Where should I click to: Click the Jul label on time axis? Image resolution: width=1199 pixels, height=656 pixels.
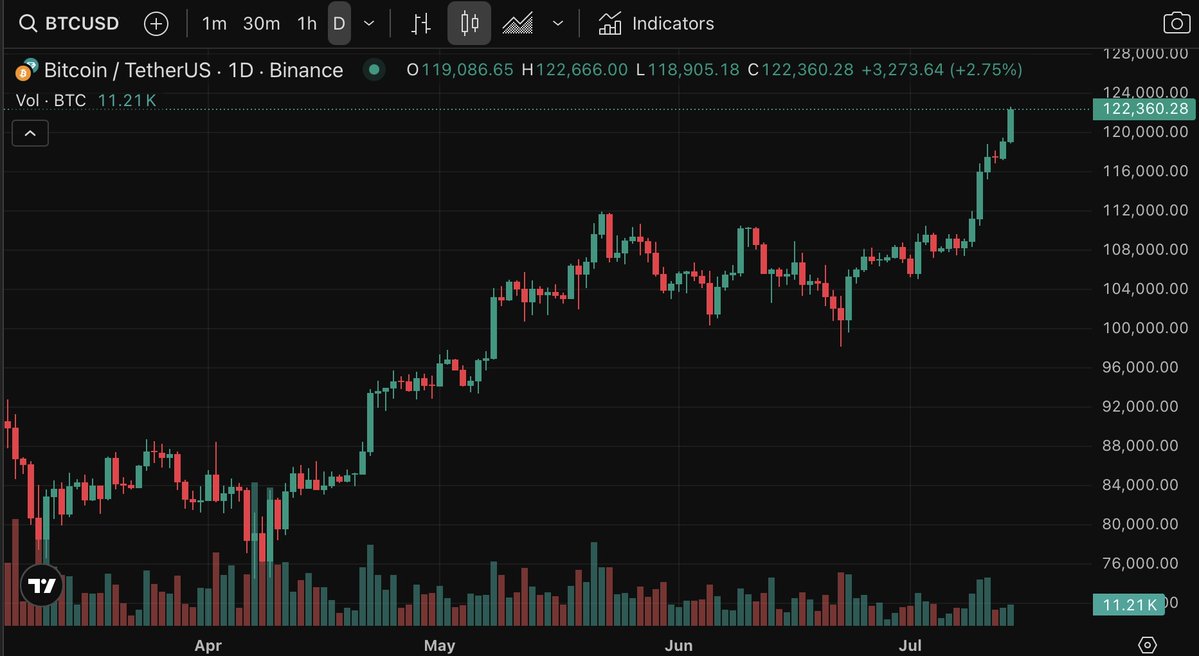(910, 645)
